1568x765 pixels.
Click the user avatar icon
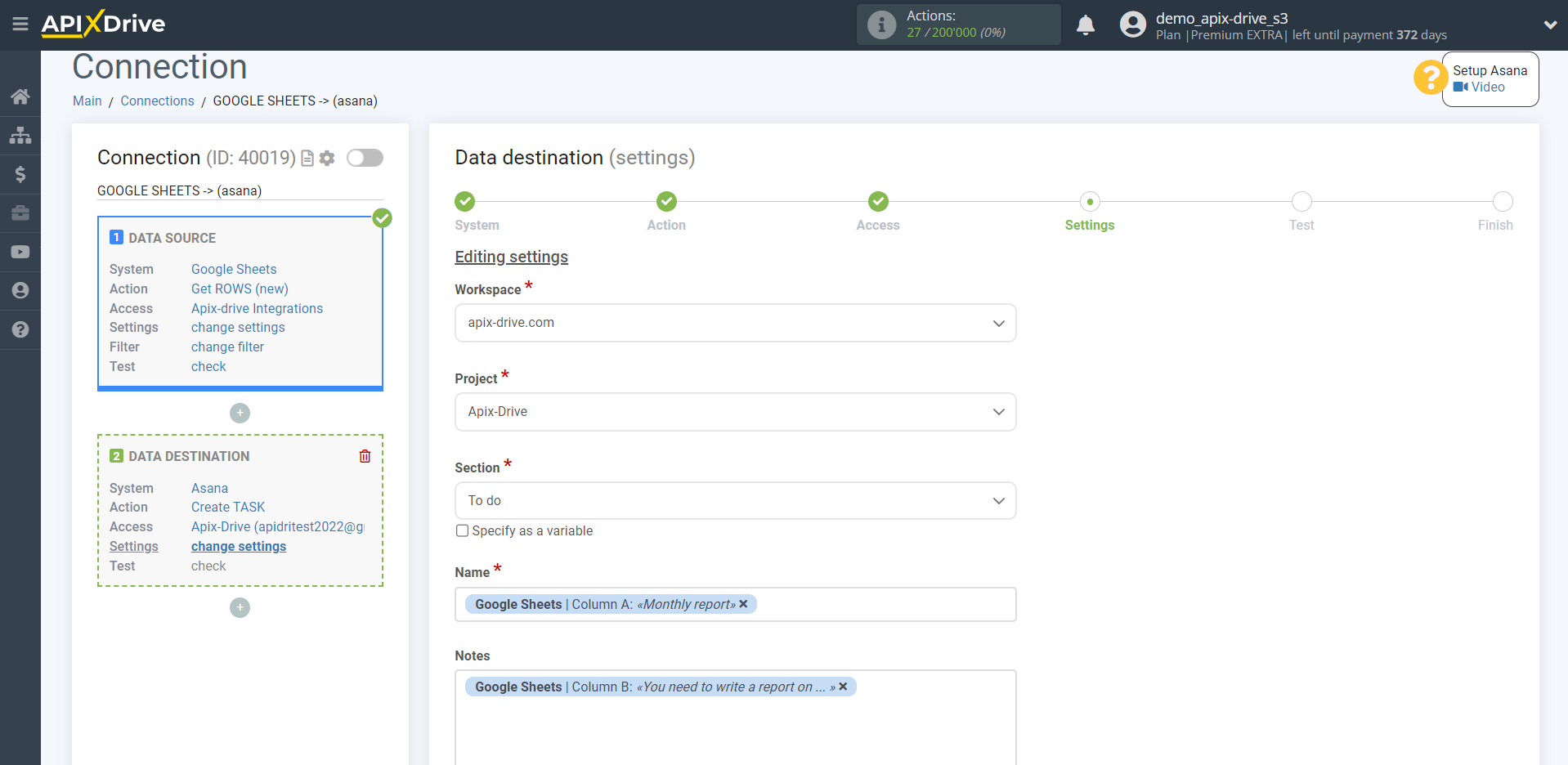1133,25
